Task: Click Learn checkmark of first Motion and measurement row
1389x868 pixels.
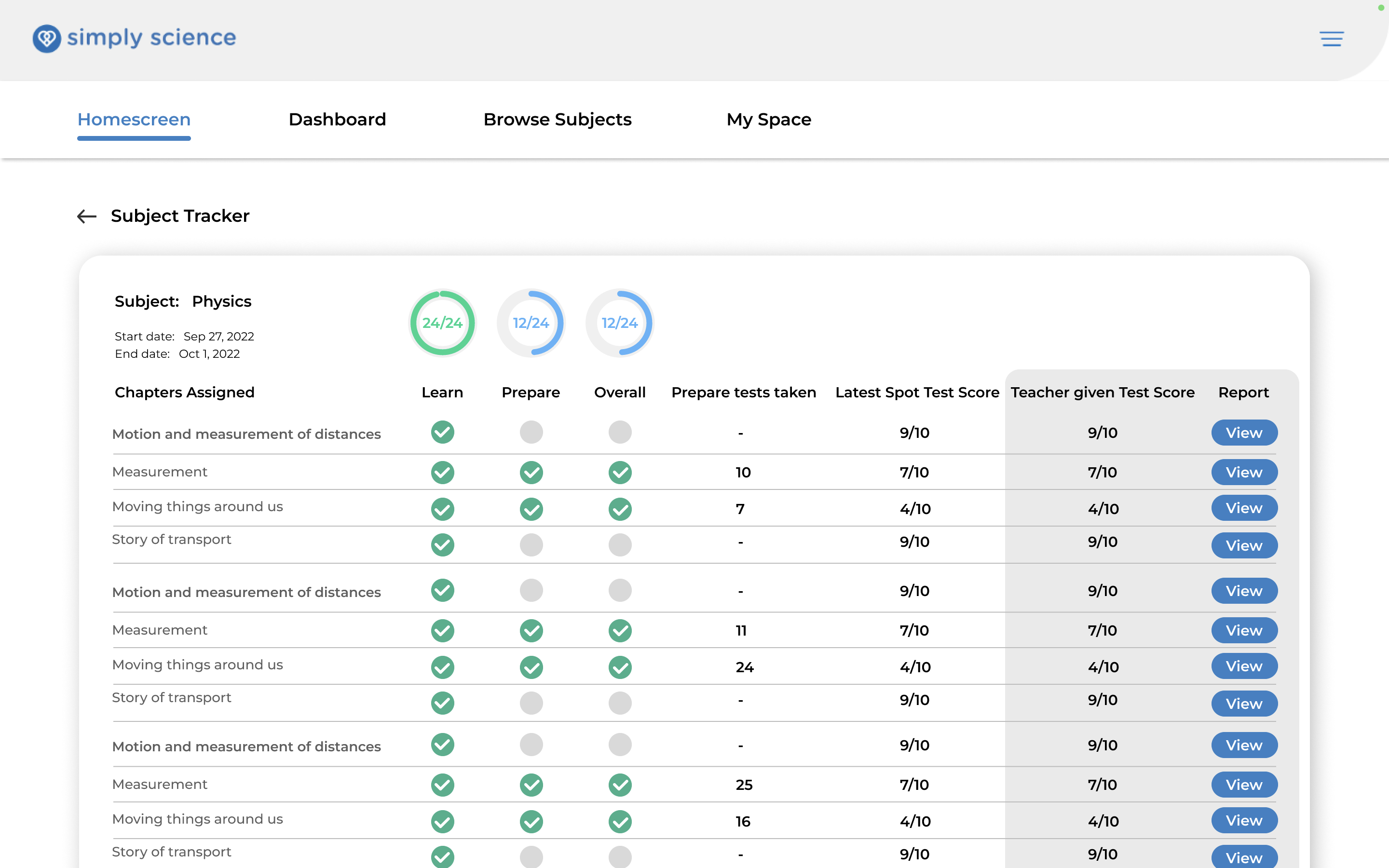Action: (443, 432)
